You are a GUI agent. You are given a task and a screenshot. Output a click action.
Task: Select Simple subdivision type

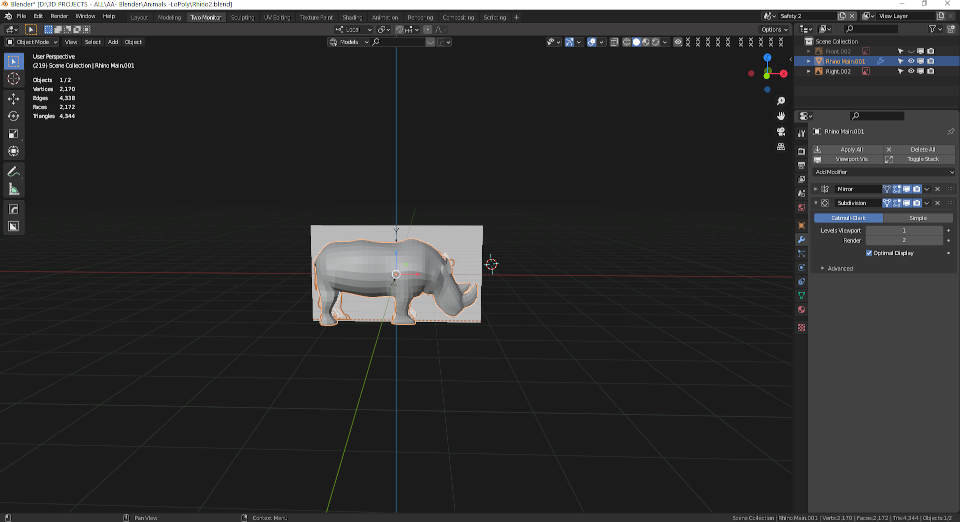(x=918, y=218)
